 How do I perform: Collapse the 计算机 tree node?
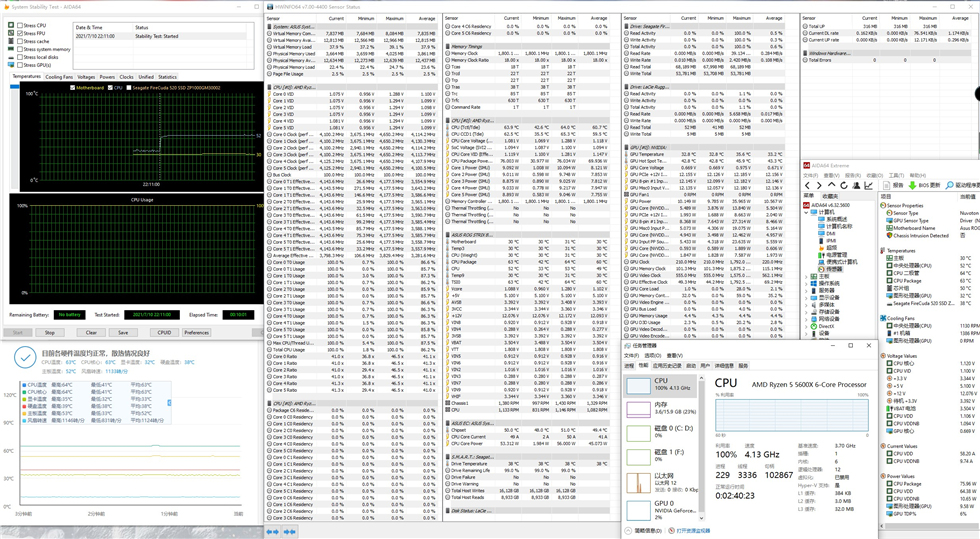tap(806, 213)
